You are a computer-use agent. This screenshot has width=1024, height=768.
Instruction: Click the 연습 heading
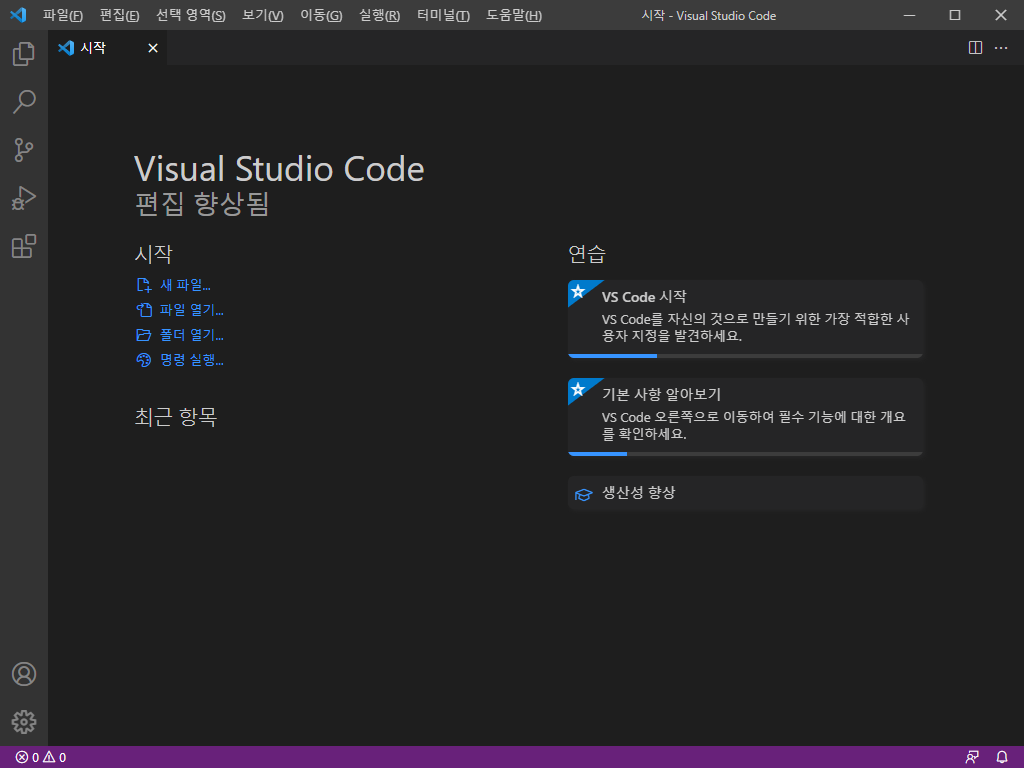click(587, 253)
